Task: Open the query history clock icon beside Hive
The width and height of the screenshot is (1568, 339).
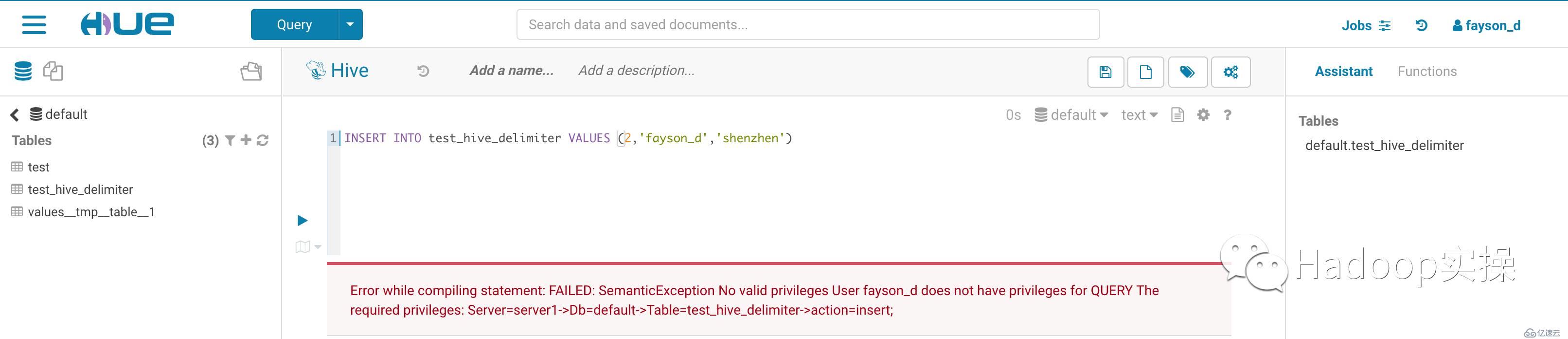Action: [423, 71]
